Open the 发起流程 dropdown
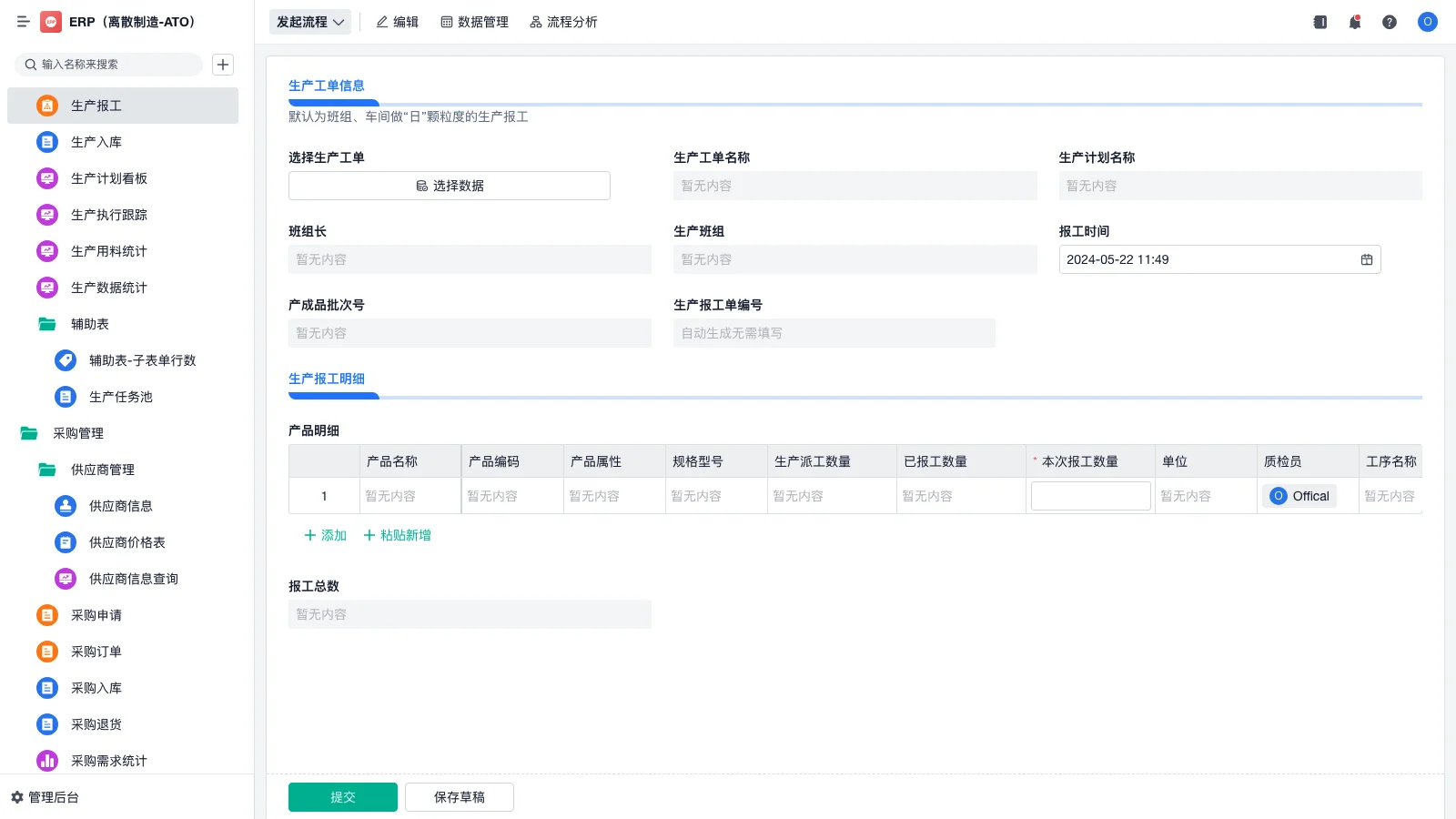1456x819 pixels. click(309, 22)
